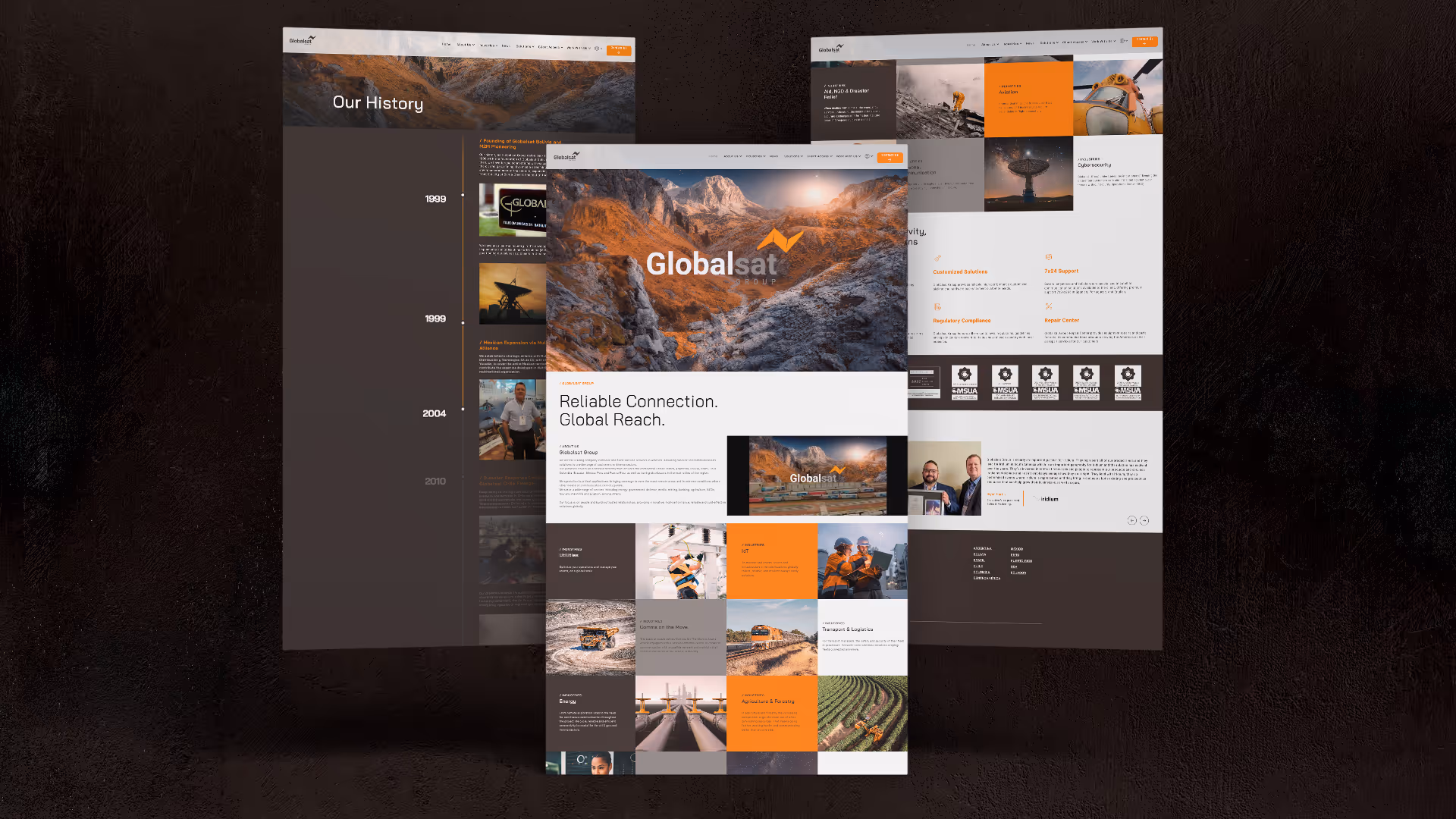The height and width of the screenshot is (819, 1456).
Task: Click the orange Contact Us button on the Our History page
Action: pos(619,50)
